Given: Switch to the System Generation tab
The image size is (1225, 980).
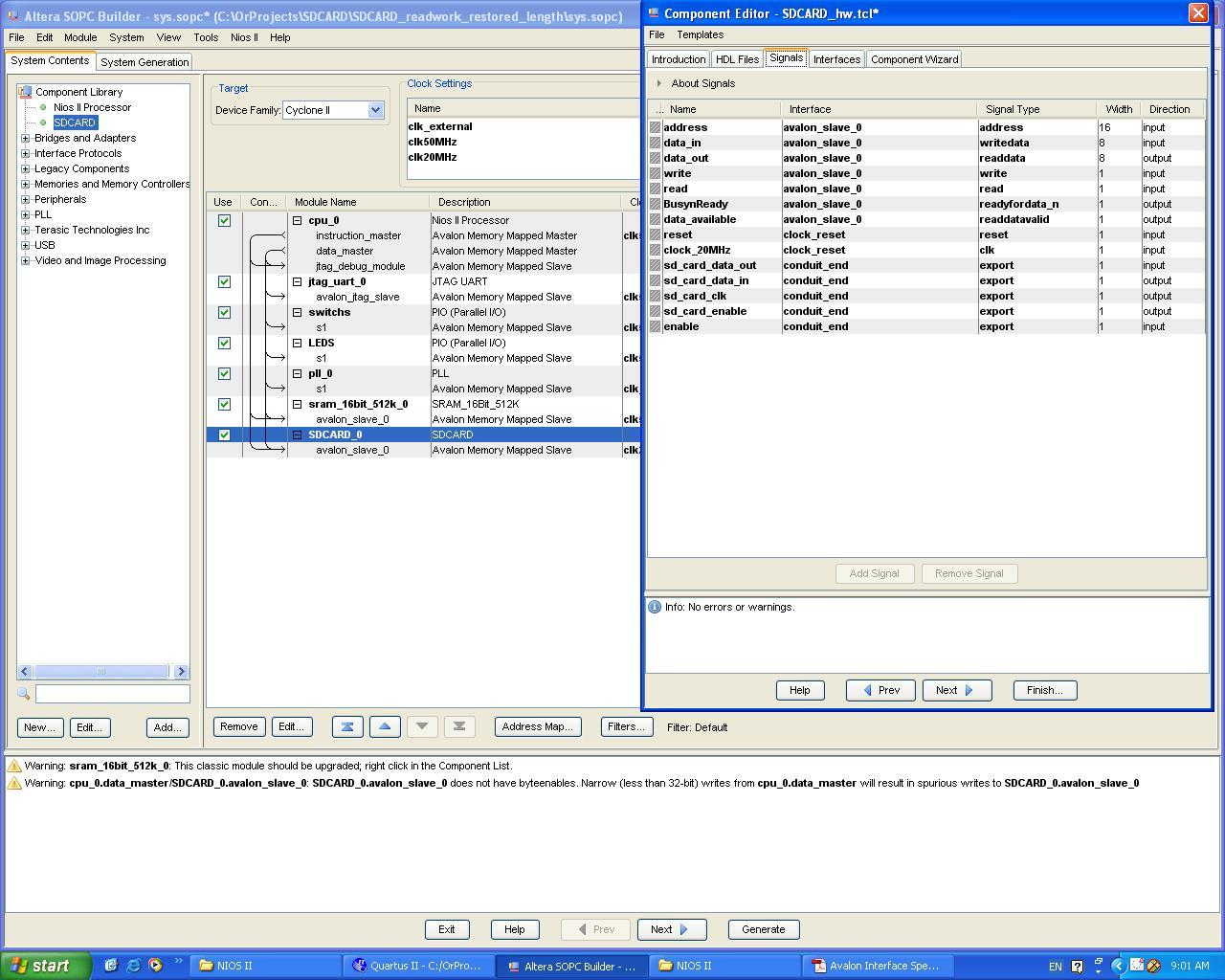Looking at the screenshot, I should click(x=145, y=62).
